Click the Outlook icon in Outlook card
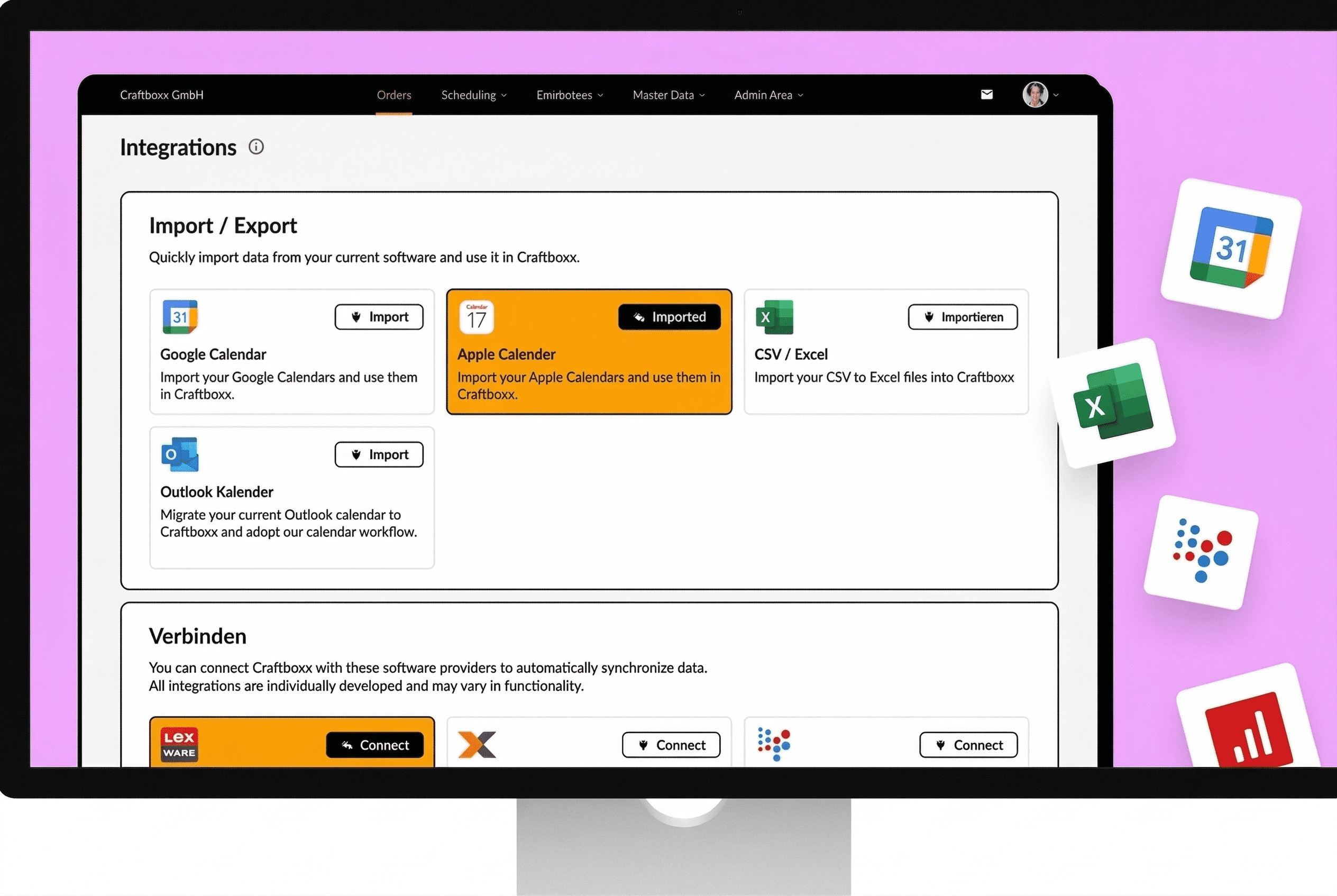 tap(180, 454)
